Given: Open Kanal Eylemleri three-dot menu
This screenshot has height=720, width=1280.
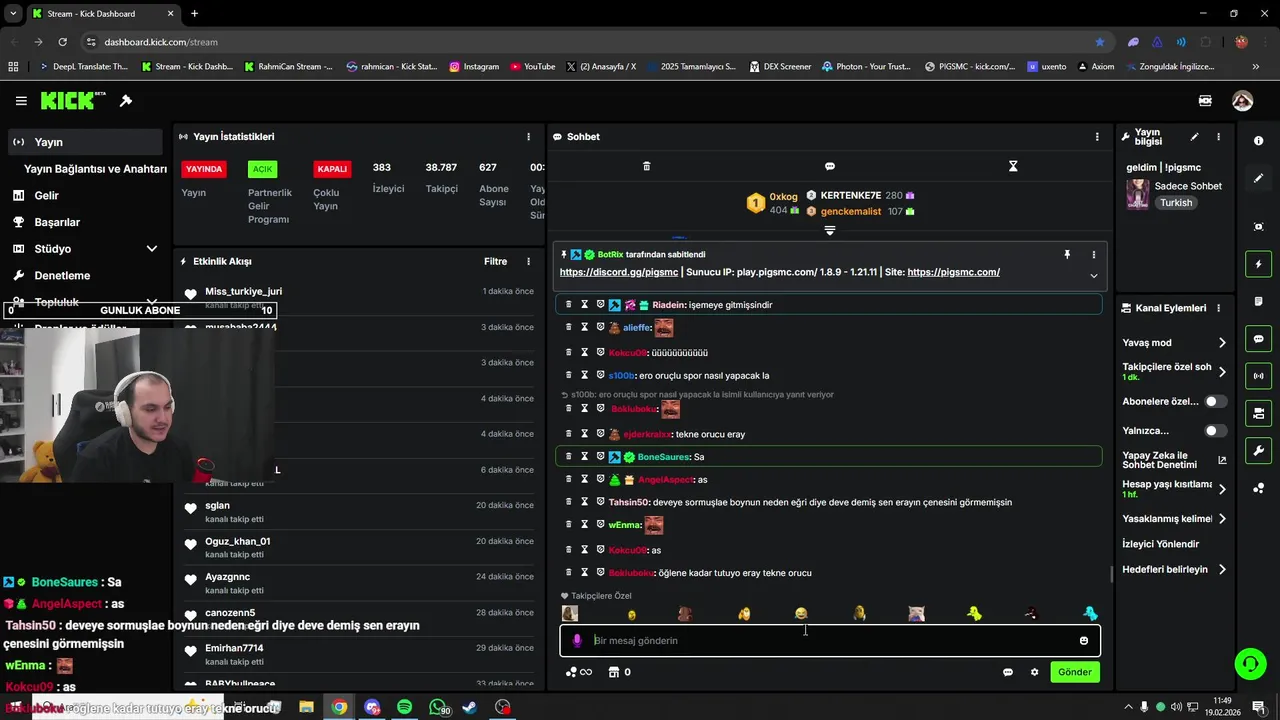Looking at the screenshot, I should click(x=1218, y=308).
